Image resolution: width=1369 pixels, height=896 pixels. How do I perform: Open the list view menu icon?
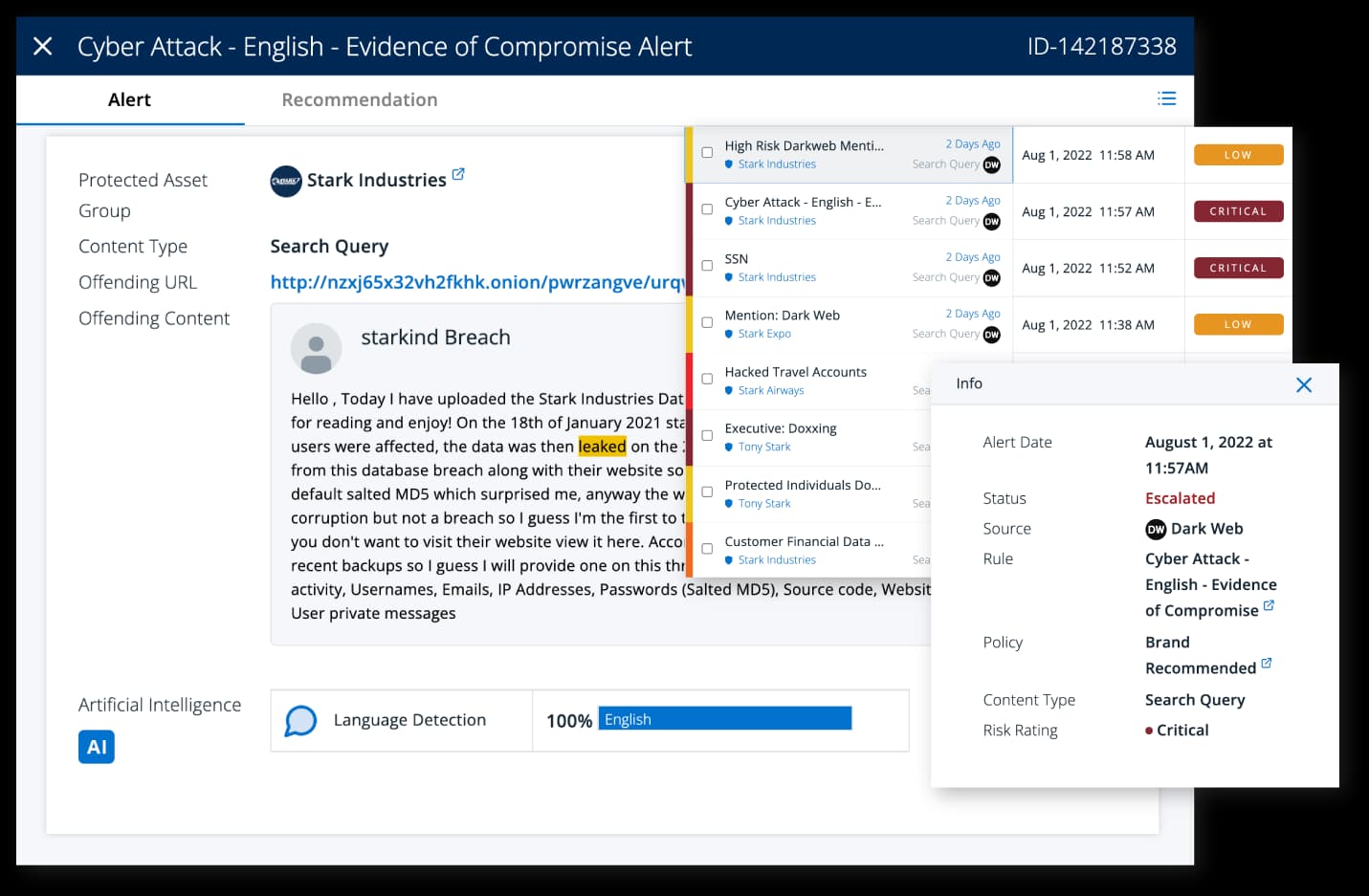[1166, 98]
